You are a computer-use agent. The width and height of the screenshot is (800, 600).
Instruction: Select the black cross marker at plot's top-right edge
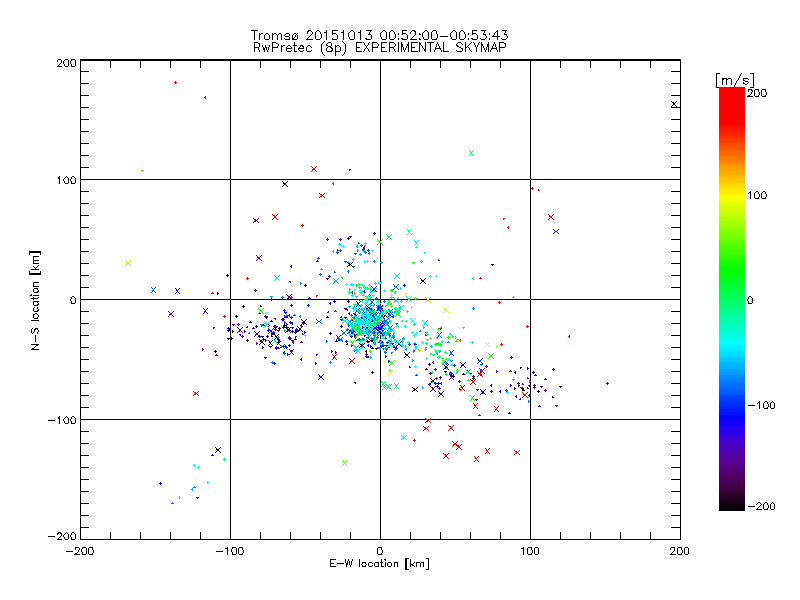674,104
